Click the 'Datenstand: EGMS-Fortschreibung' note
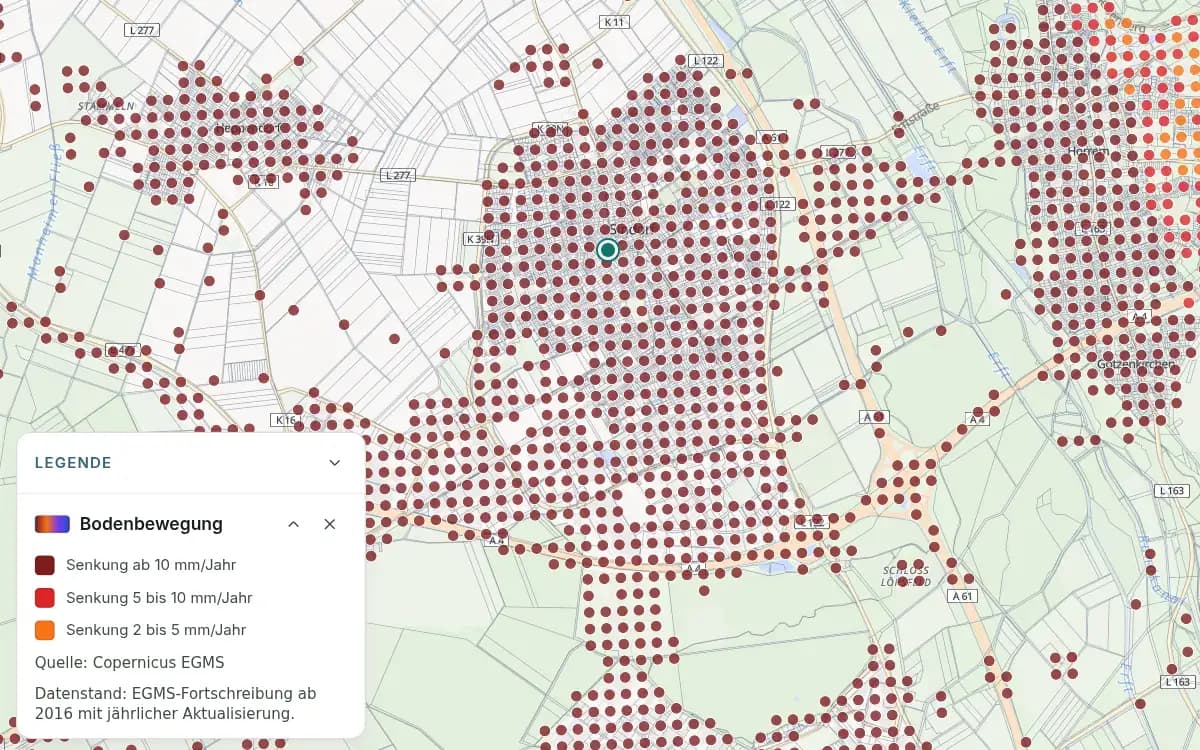 pos(175,703)
